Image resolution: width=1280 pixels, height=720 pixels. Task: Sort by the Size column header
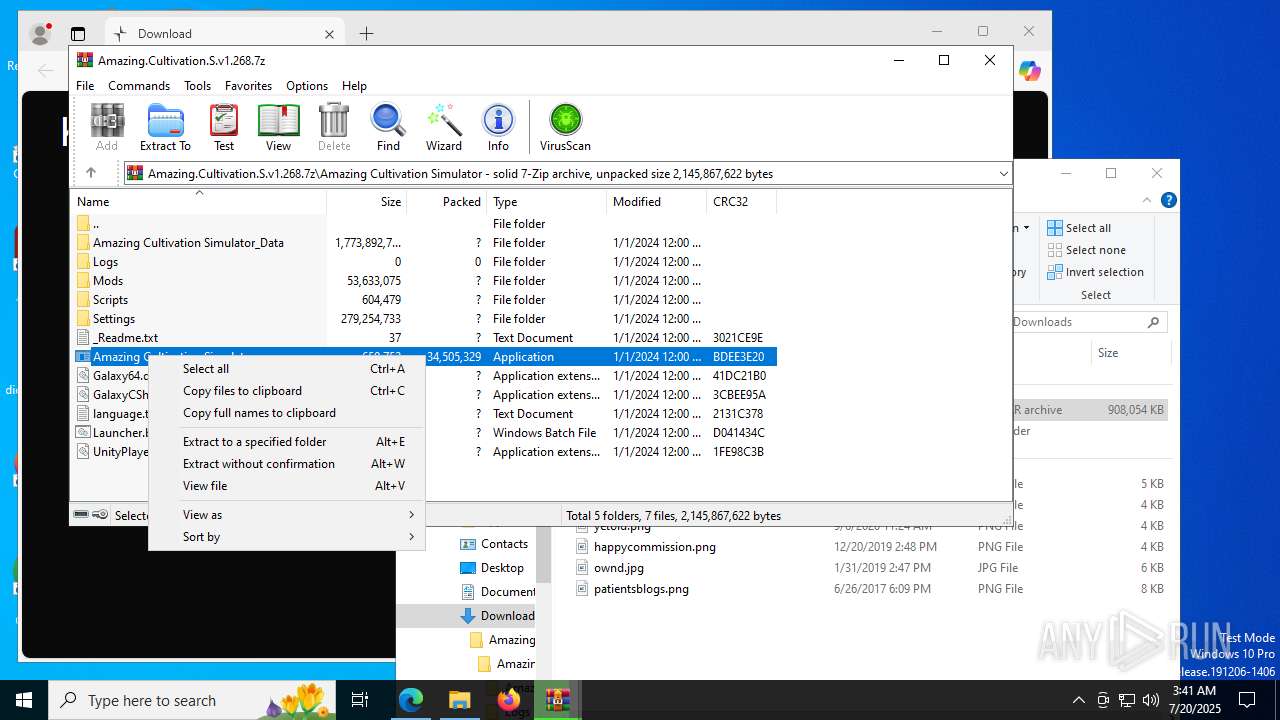click(x=366, y=201)
